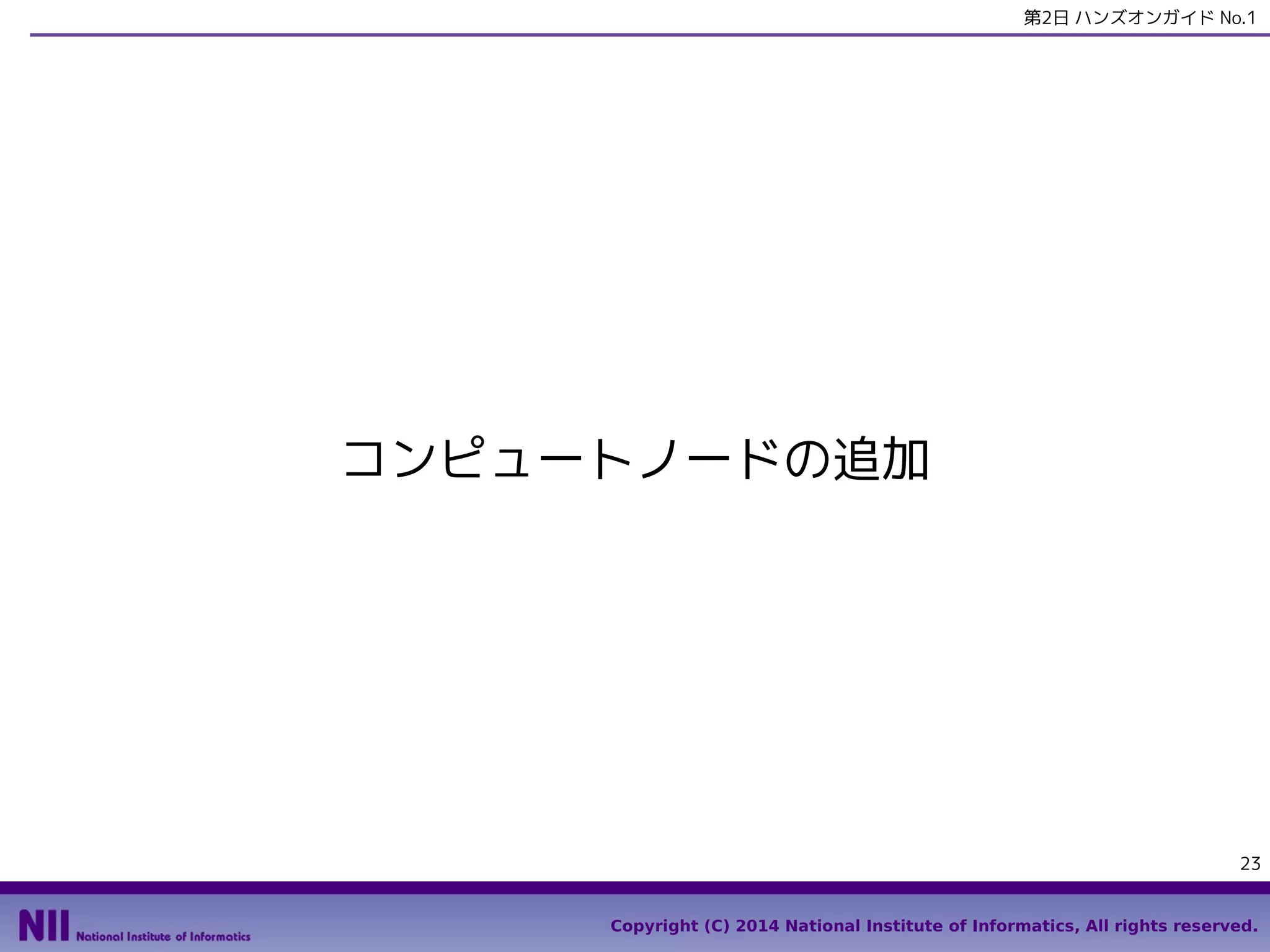Click the slide title コンピュートノードの追加
1270x952 pixels.
[636, 459]
